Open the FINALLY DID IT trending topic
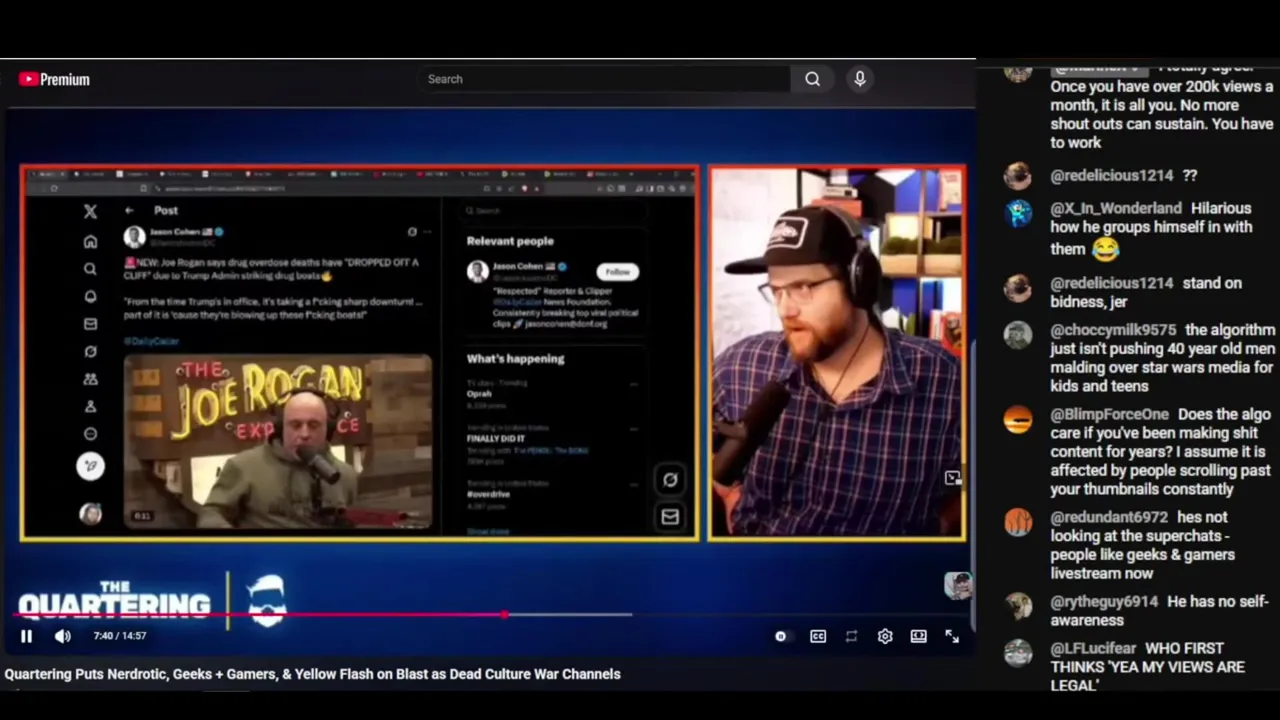1280x720 pixels. point(496,439)
